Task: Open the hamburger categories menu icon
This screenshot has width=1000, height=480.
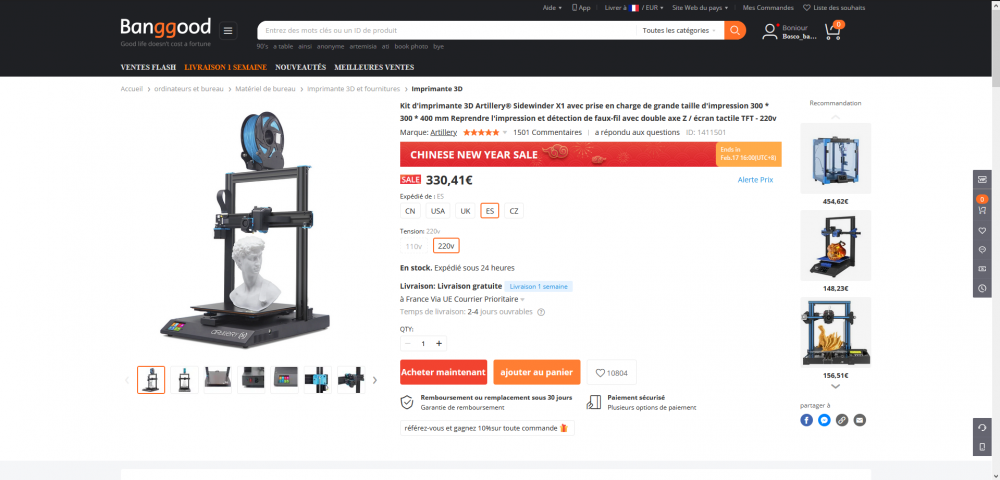Action: 228,31
